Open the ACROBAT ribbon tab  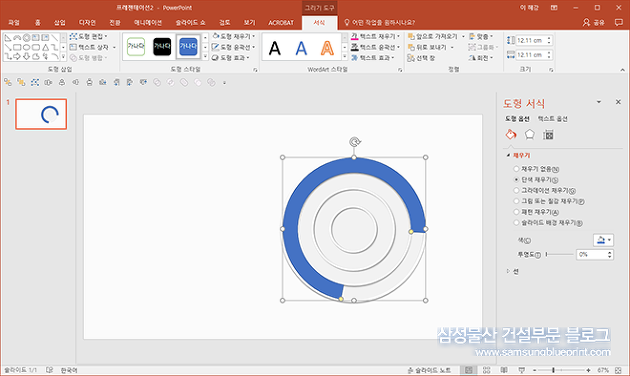tap(281, 23)
